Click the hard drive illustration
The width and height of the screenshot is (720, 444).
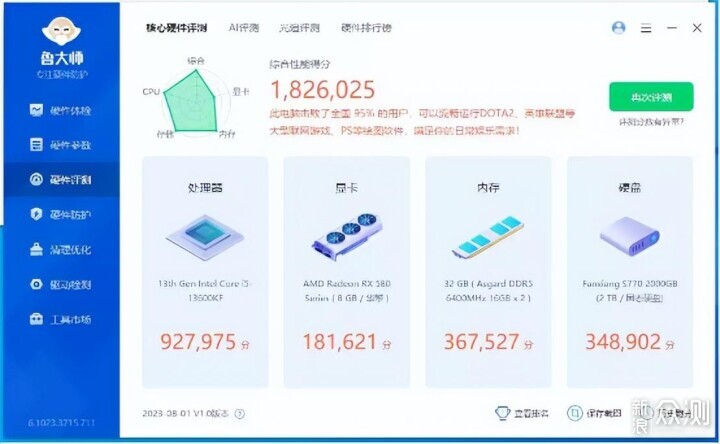tap(630, 236)
